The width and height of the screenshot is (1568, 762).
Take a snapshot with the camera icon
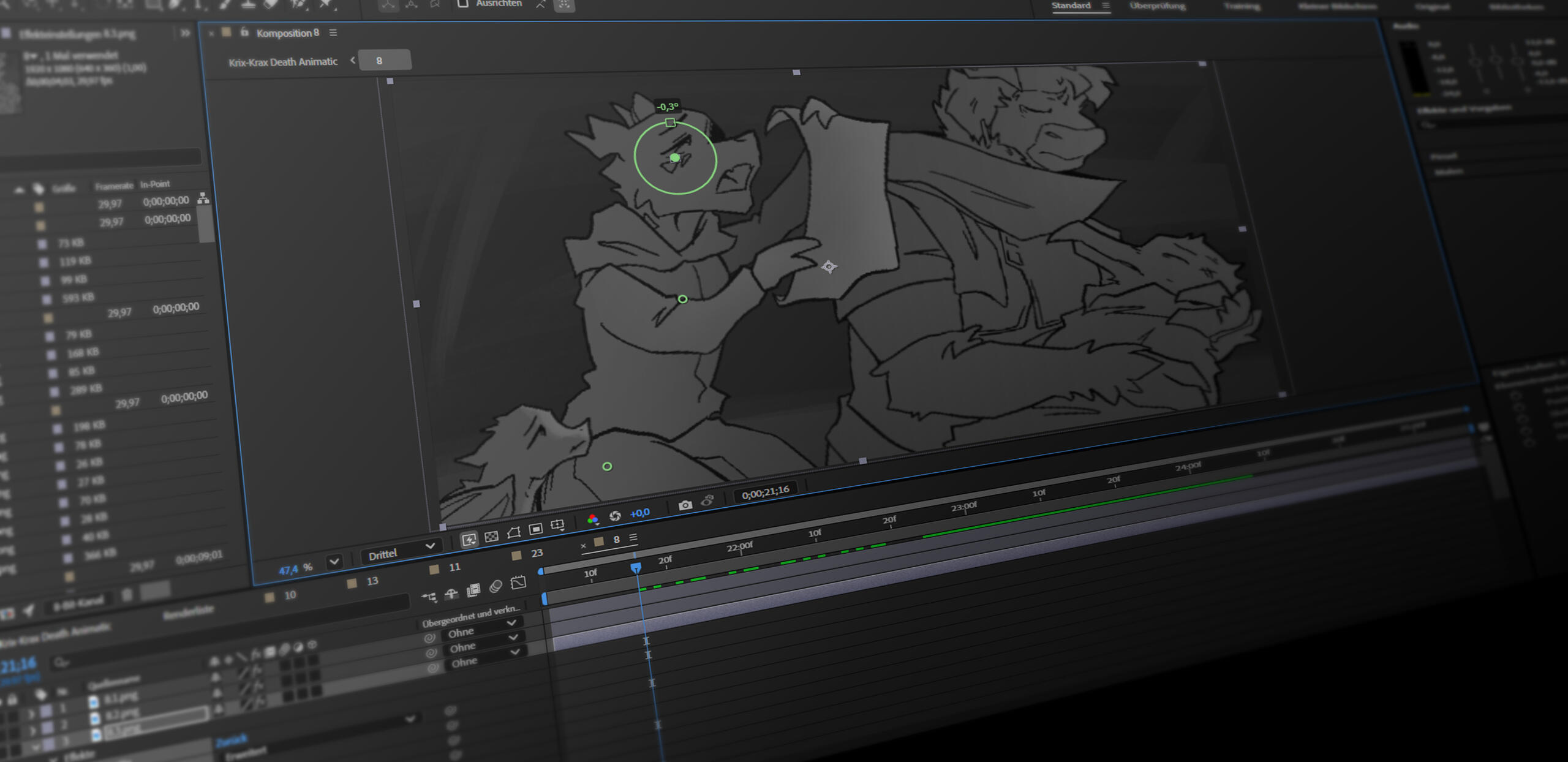[686, 505]
